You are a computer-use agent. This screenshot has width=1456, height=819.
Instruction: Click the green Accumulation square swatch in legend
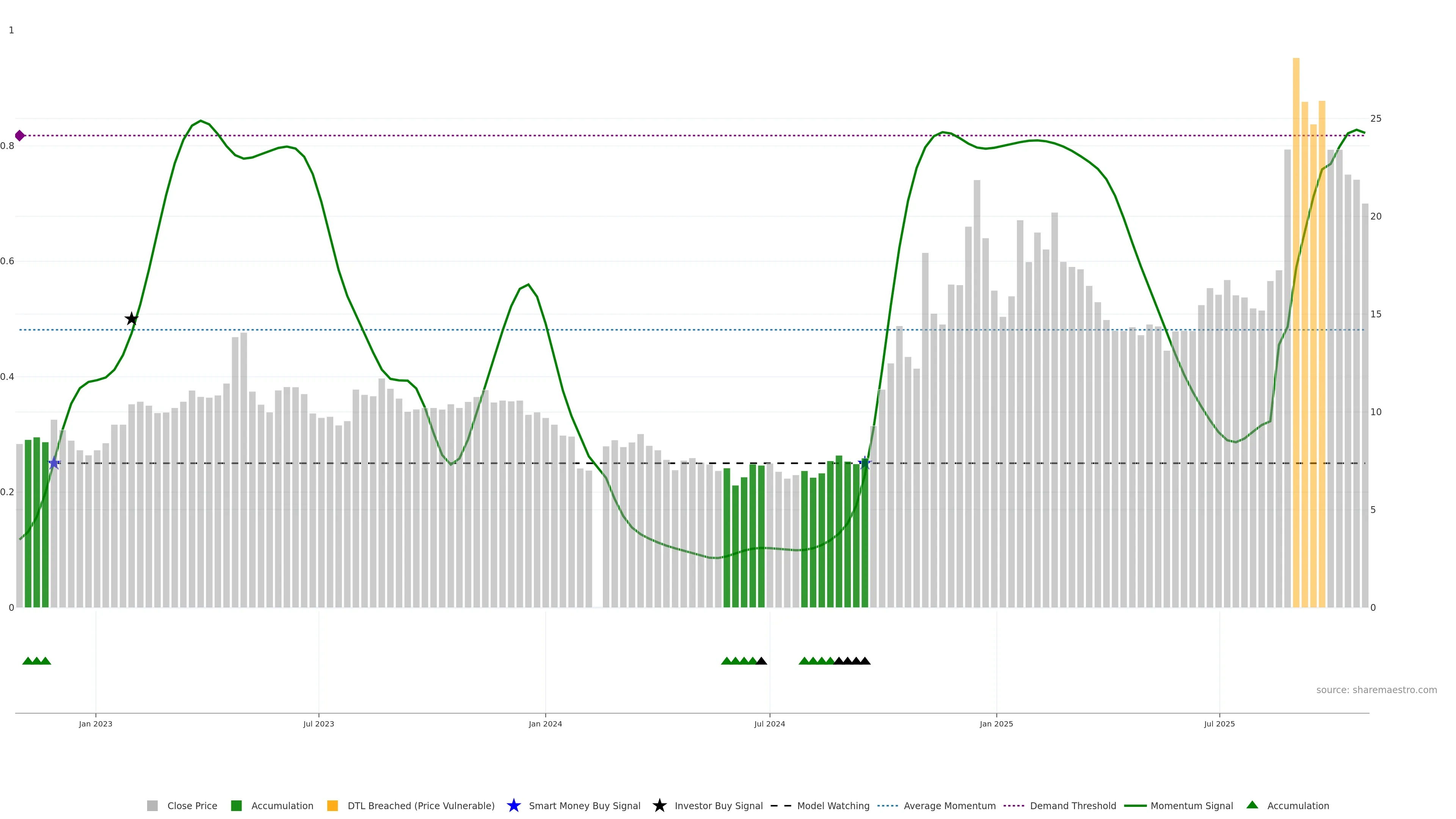(x=236, y=805)
